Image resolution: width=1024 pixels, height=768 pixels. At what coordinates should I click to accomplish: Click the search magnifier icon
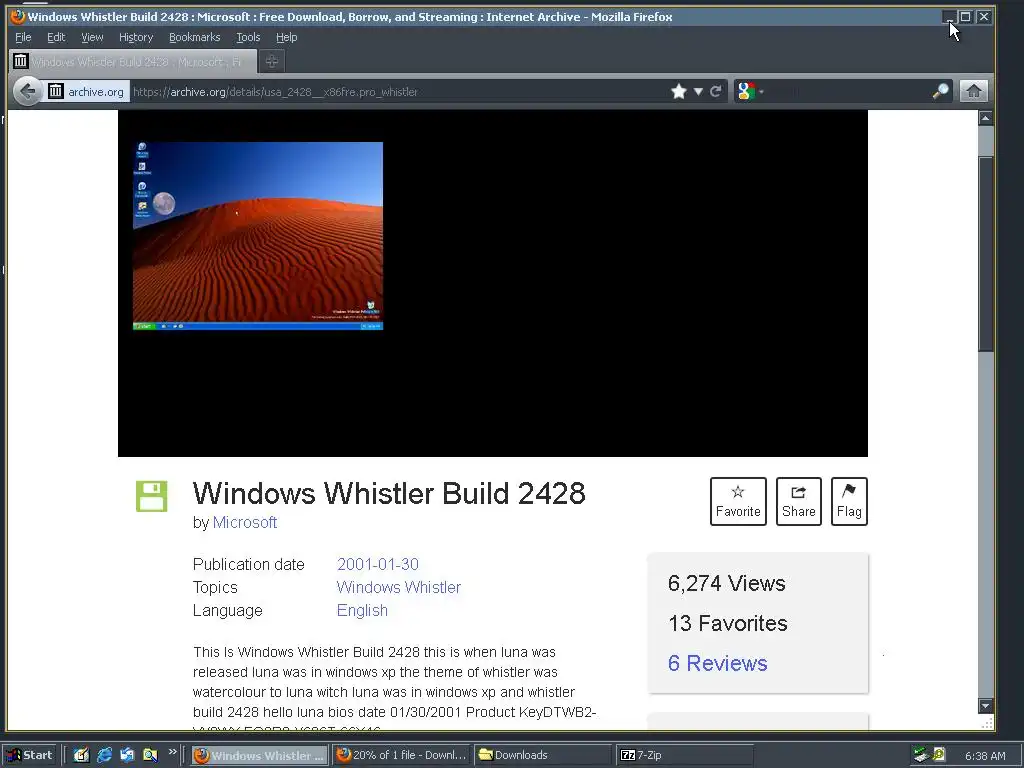click(940, 91)
